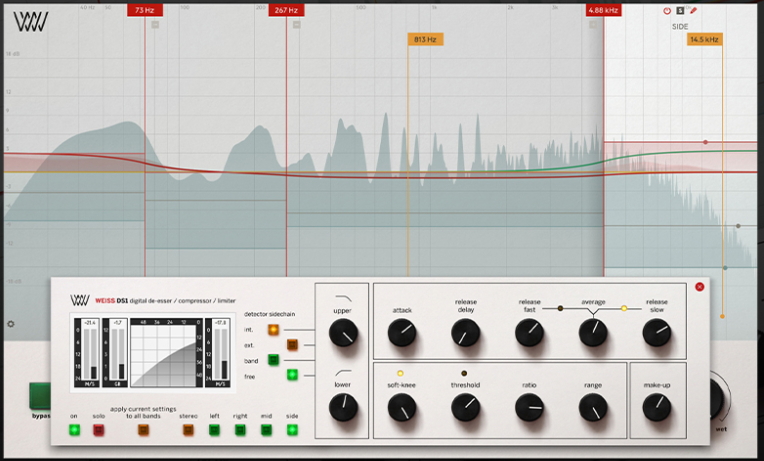
Task: Click the threshold knob
Action: [x=465, y=406]
